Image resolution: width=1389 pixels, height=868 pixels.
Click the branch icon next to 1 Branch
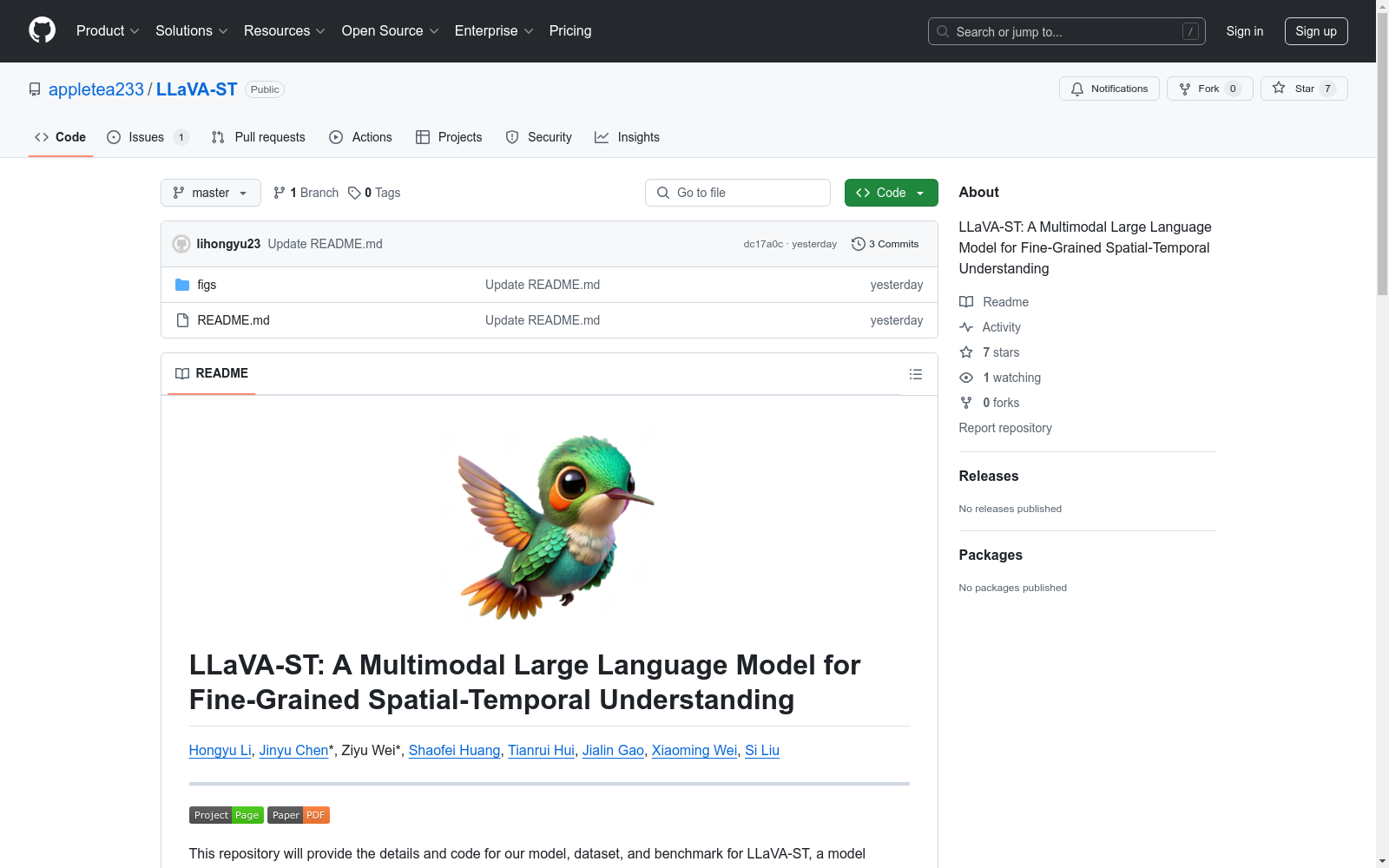(280, 193)
